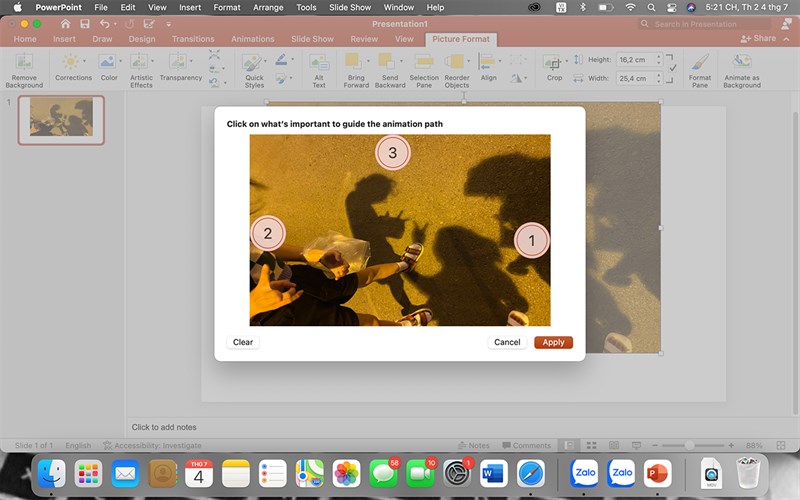Screen dimensions: 800x500
Task: Click the Home icon in title bar
Action: (x=65, y=24)
